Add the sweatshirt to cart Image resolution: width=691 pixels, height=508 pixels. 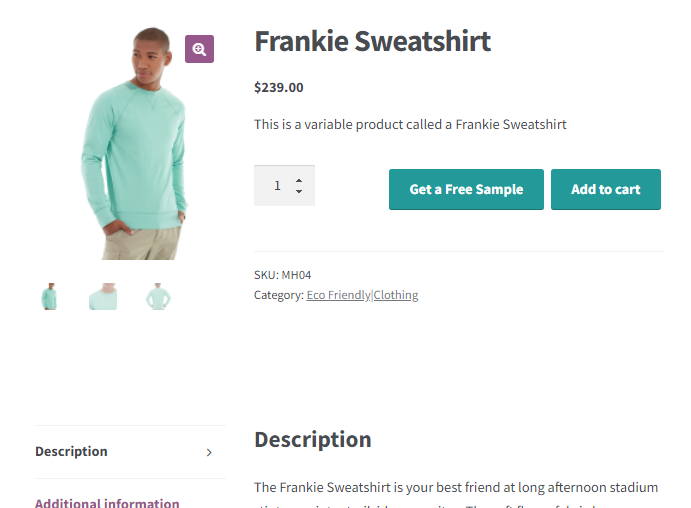pos(605,189)
